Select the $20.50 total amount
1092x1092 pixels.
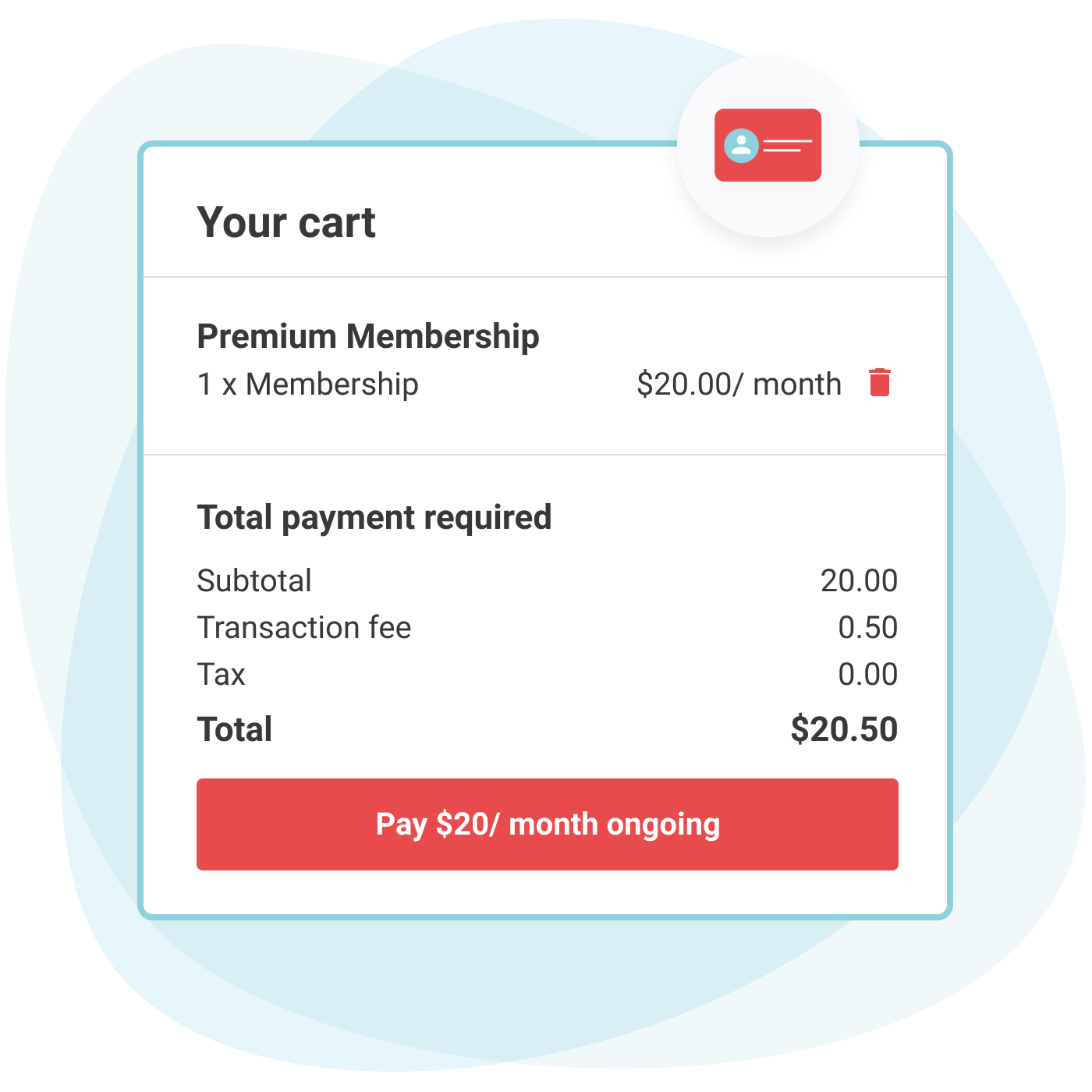pos(844,730)
